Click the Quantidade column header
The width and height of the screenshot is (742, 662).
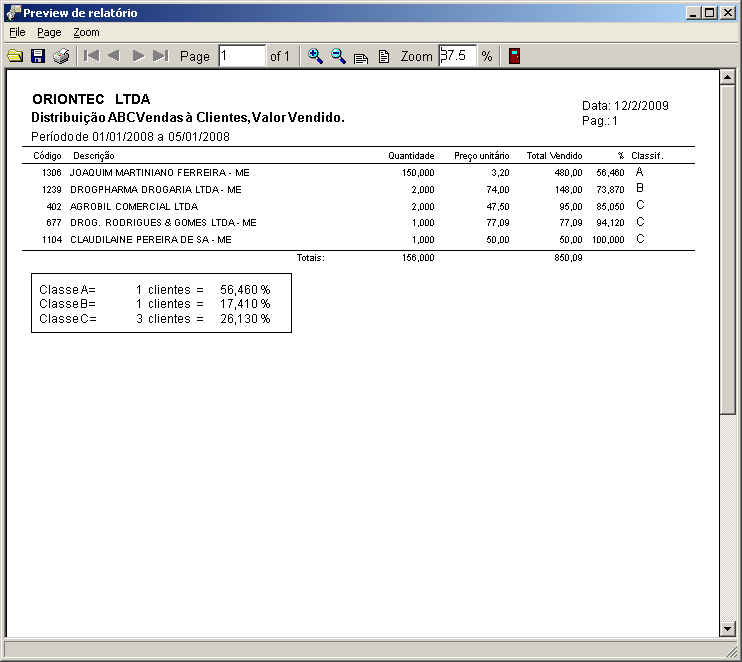point(411,156)
